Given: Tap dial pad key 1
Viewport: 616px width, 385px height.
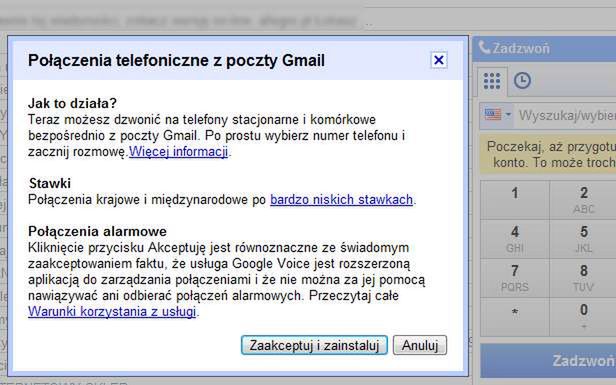Looking at the screenshot, I should pos(515,200).
